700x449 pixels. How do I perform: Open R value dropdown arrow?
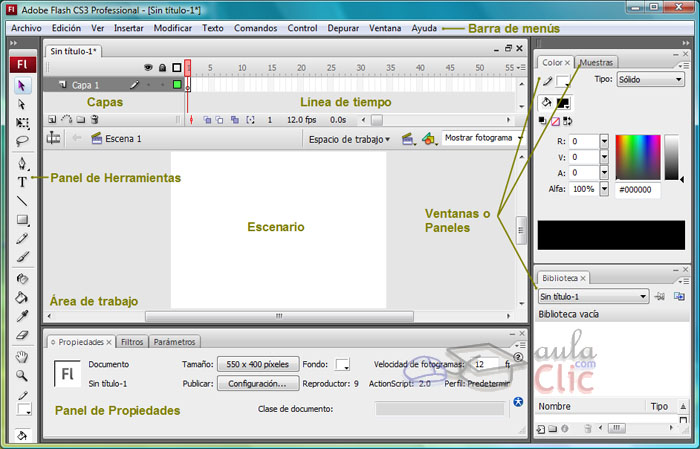(x=604, y=141)
